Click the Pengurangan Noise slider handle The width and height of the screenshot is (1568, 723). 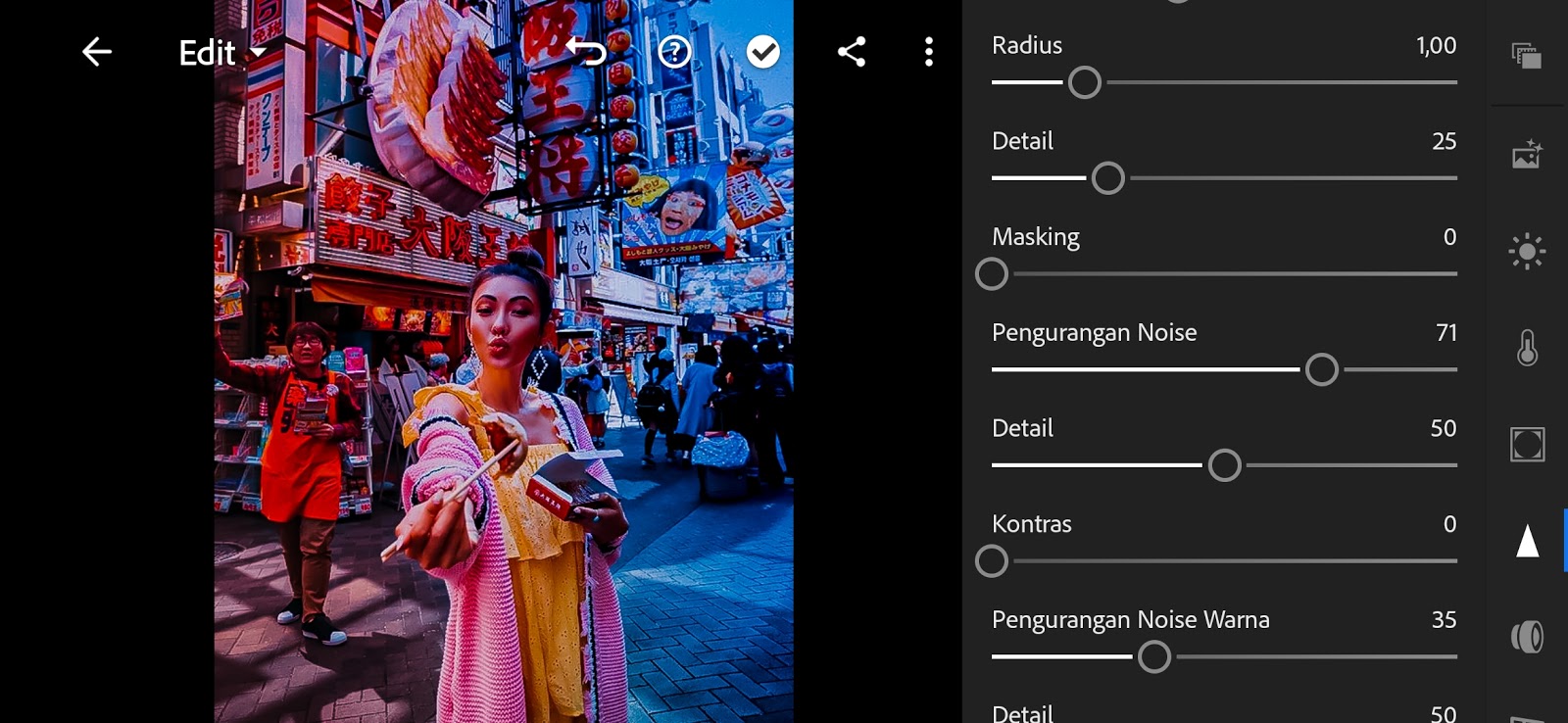[x=1321, y=369]
